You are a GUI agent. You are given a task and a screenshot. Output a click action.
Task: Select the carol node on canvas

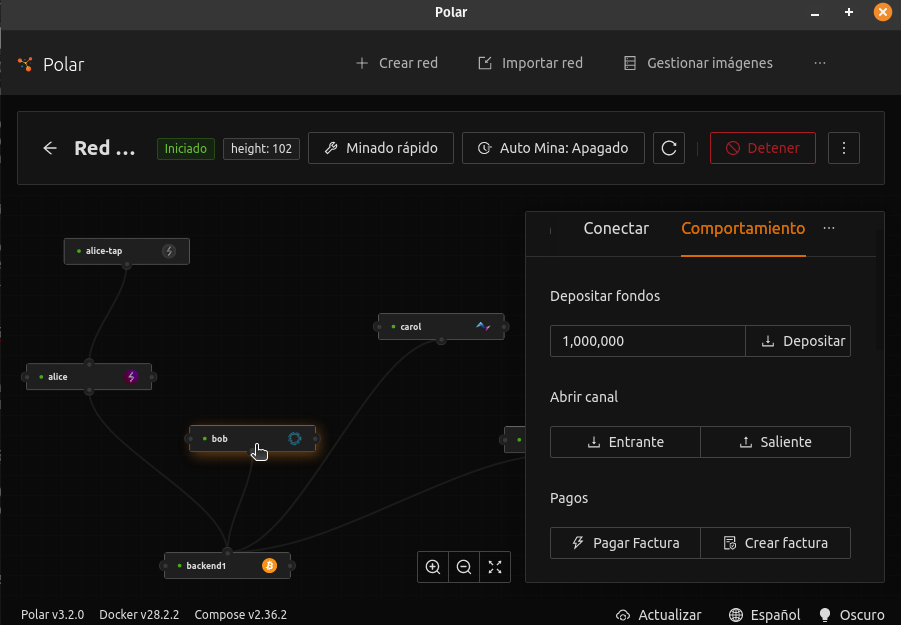[x=430, y=326]
